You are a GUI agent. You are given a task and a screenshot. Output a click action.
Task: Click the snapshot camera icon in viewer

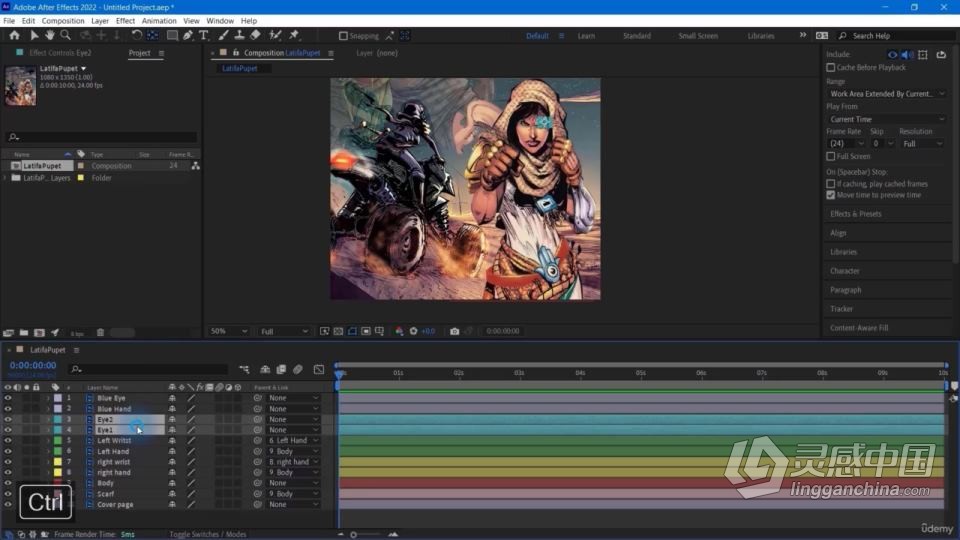coord(454,331)
